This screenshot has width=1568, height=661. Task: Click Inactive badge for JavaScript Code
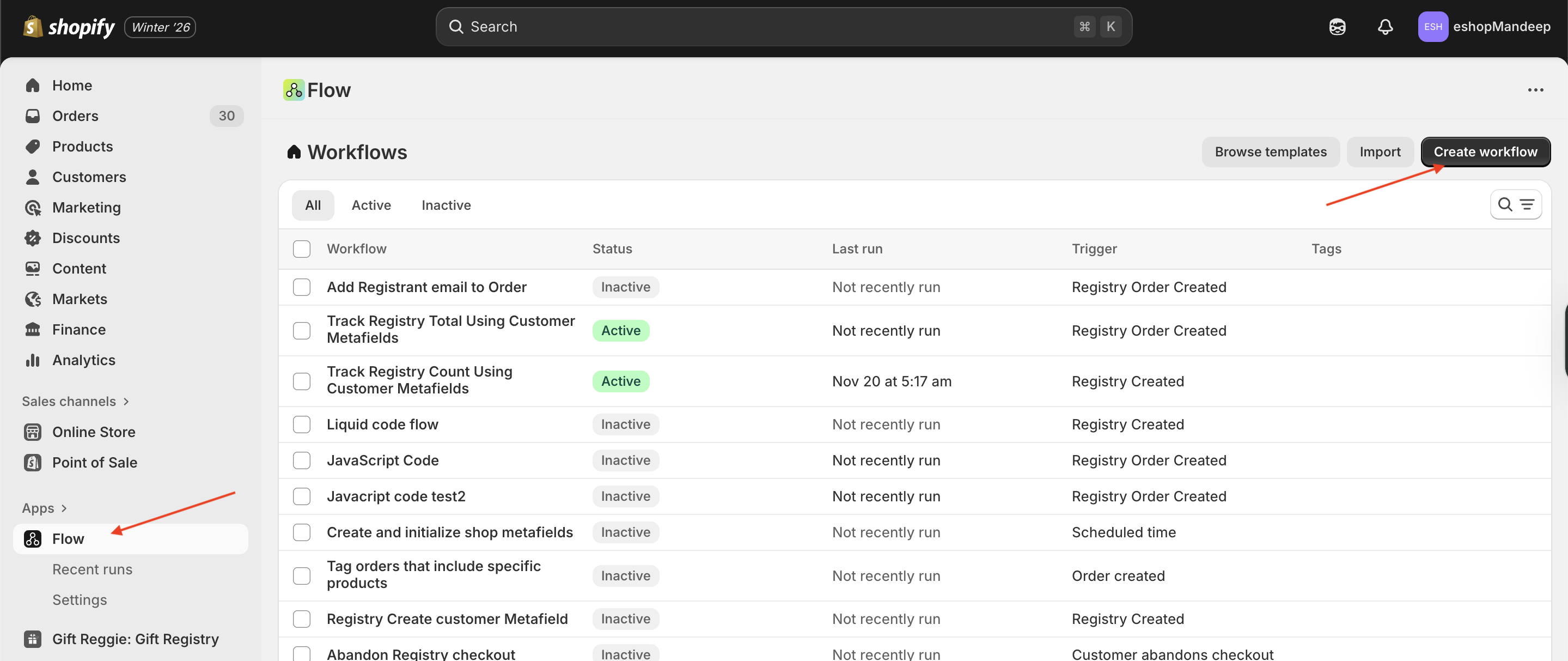click(626, 460)
